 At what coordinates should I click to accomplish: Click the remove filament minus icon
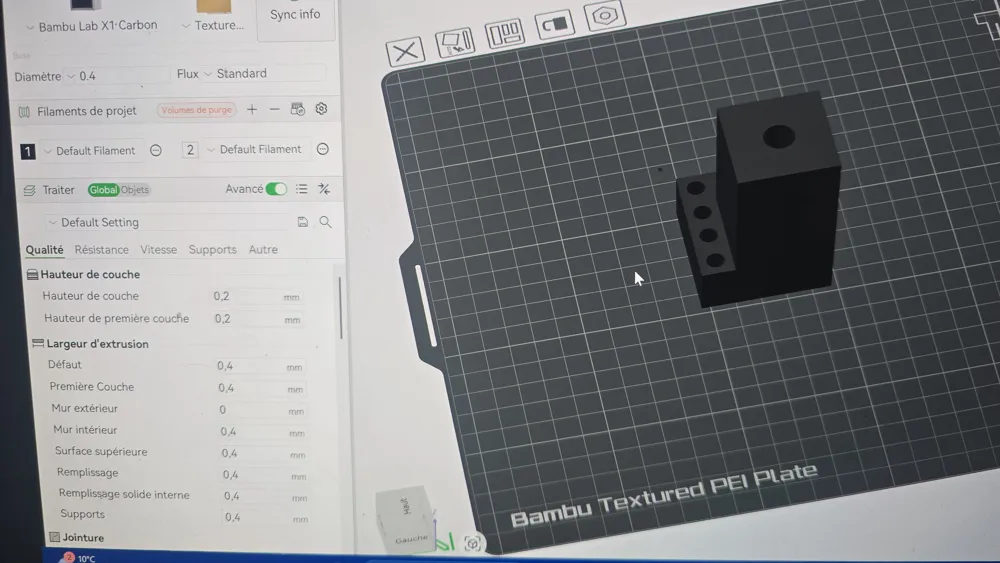click(x=274, y=110)
